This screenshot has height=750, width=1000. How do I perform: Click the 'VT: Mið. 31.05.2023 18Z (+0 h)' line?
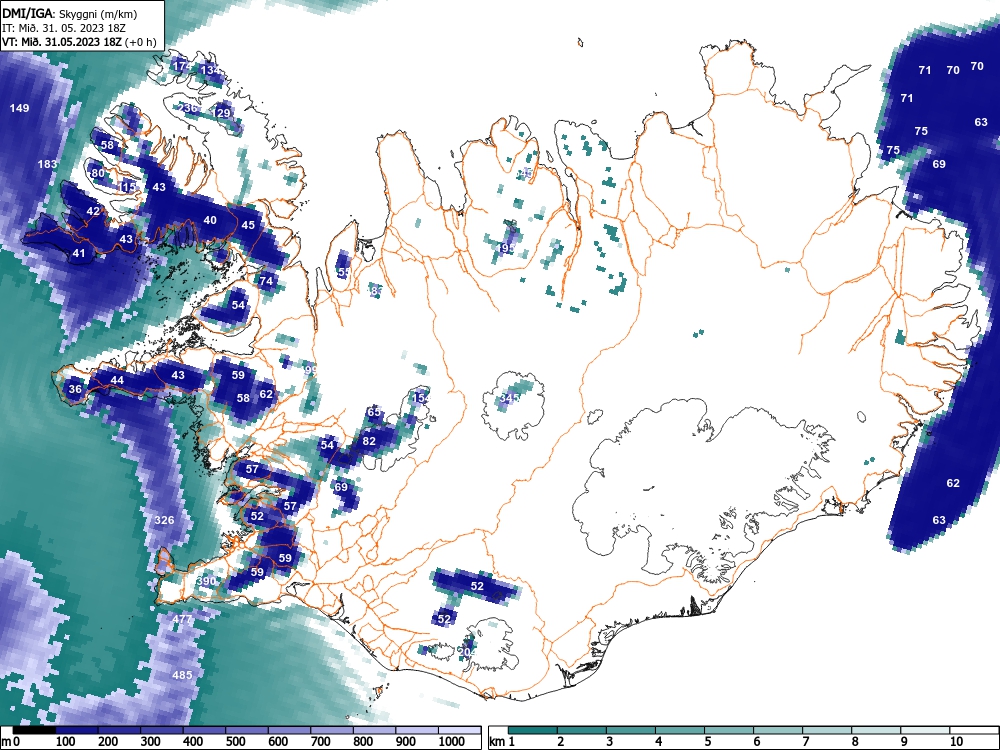point(79,42)
